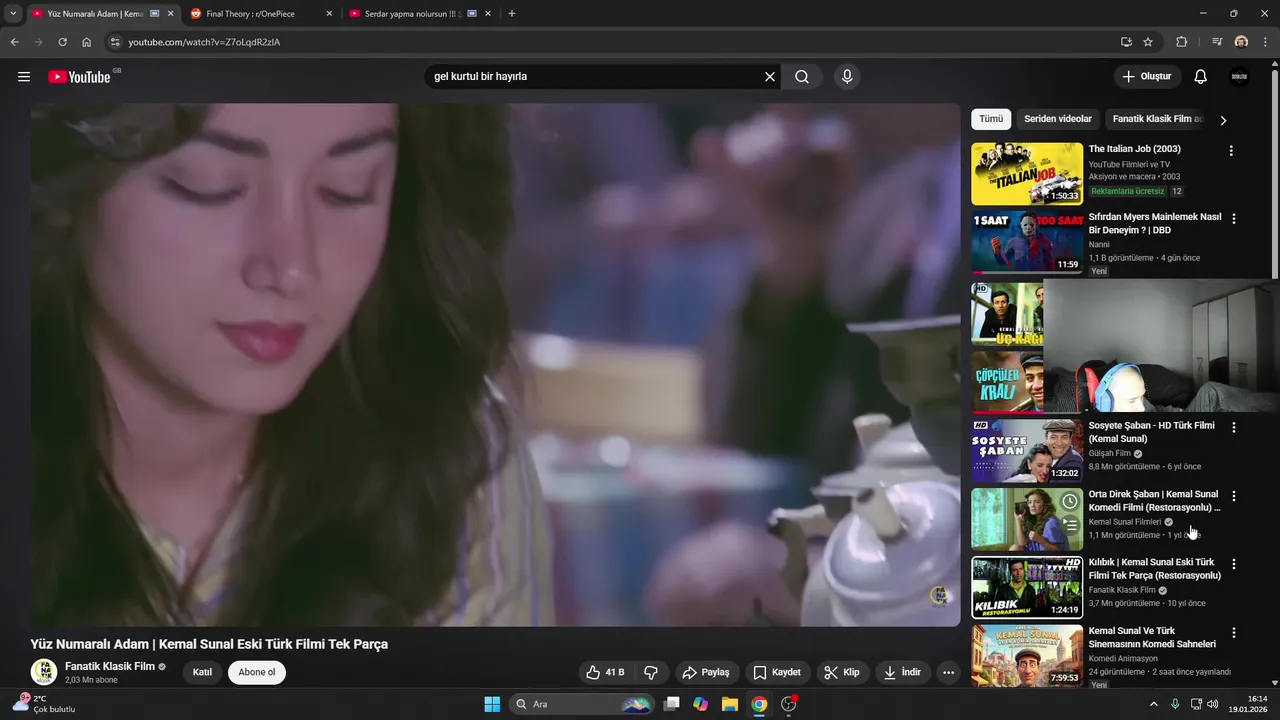This screenshot has height=720, width=1280.
Task: Switch to the Serdar yapma nolursun tab
Action: tap(420, 14)
